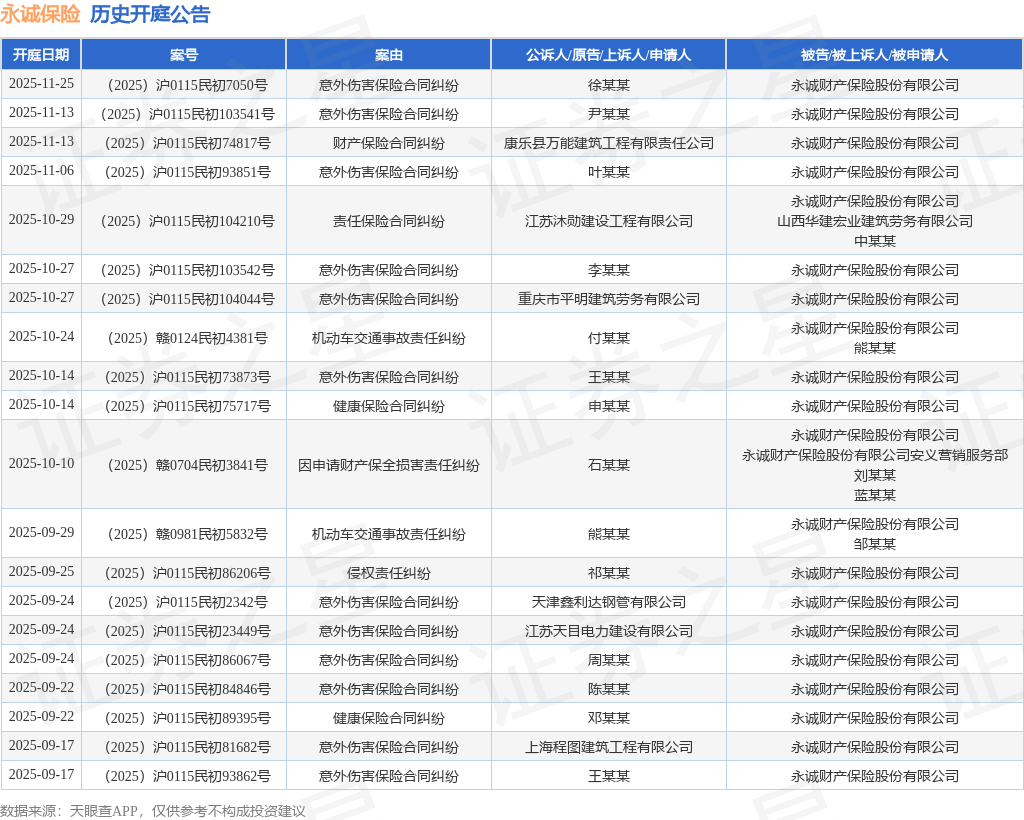The height and width of the screenshot is (820, 1024).
Task: Select the 开庭日期 column header
Action: click(x=41, y=55)
